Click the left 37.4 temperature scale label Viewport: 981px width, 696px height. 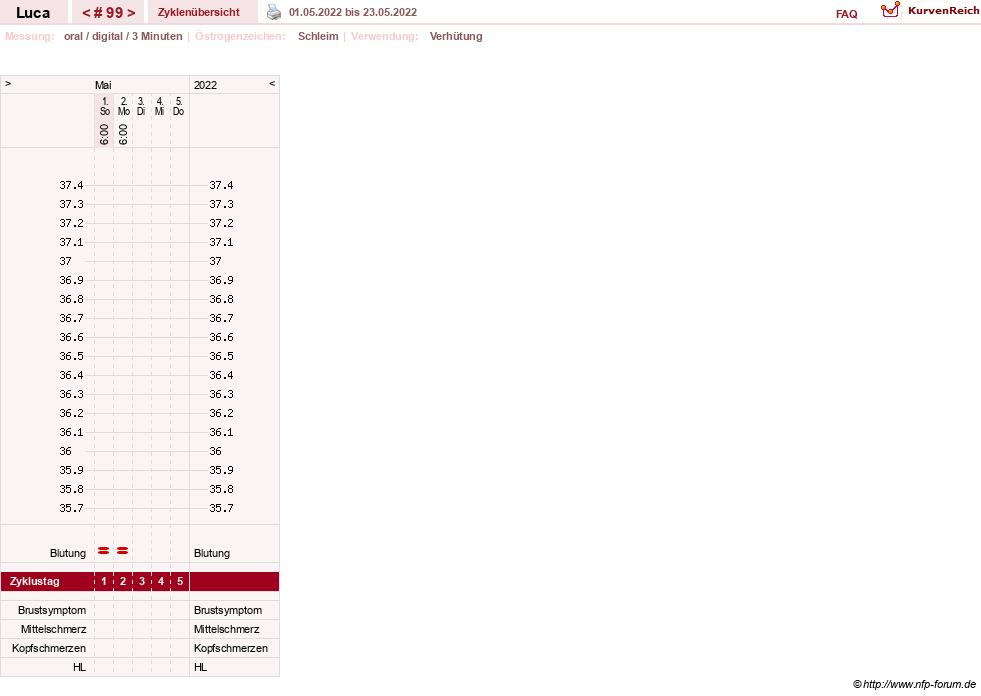(x=71, y=185)
